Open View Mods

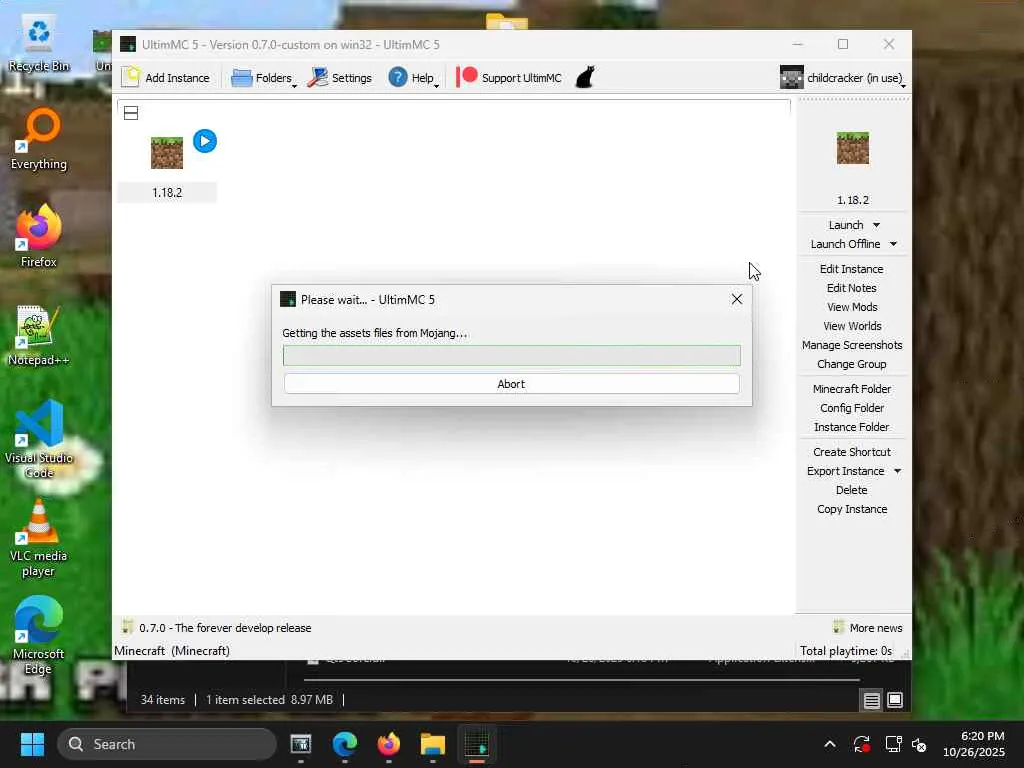[852, 307]
